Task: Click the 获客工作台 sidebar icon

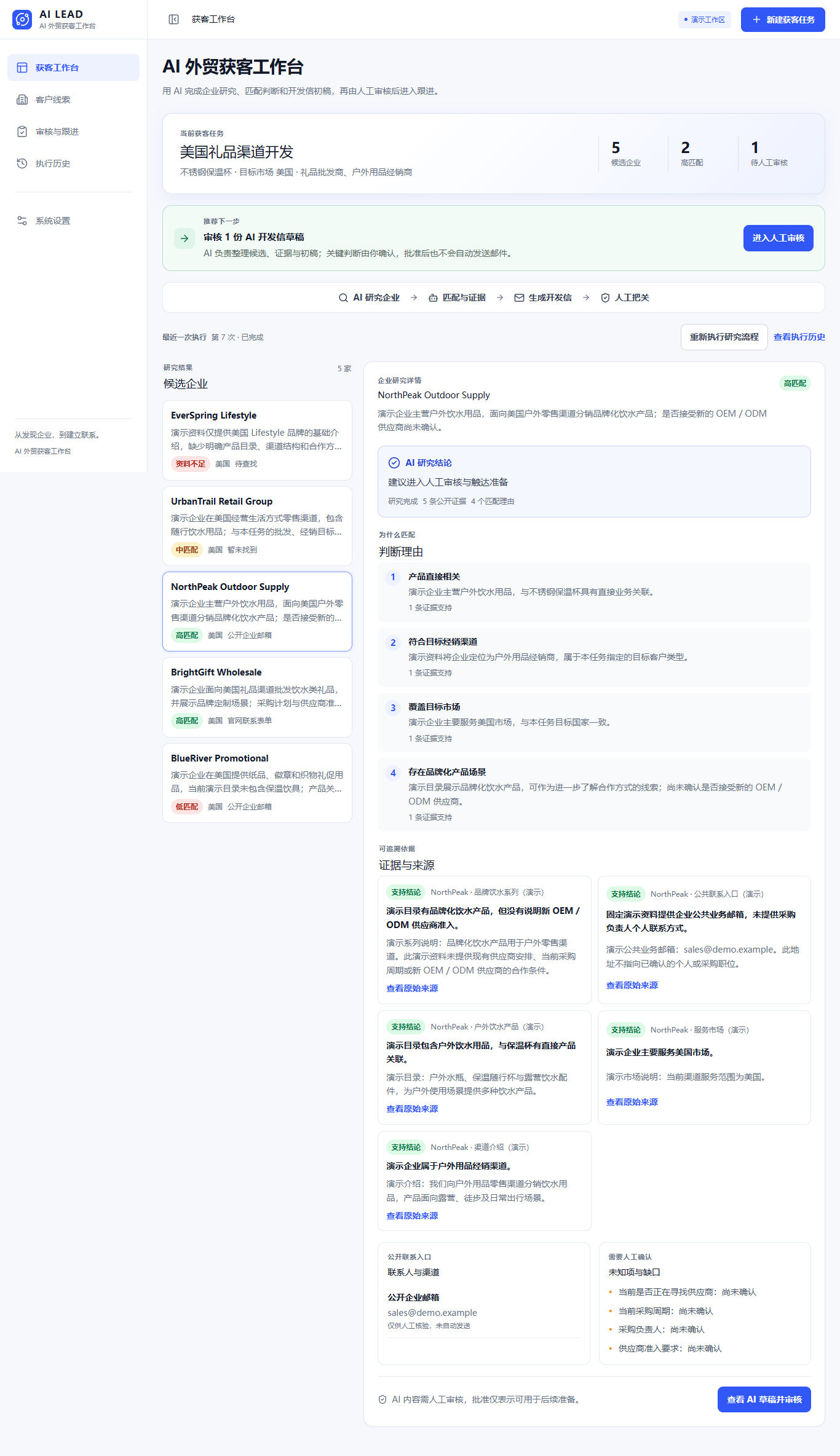Action: [x=22, y=68]
